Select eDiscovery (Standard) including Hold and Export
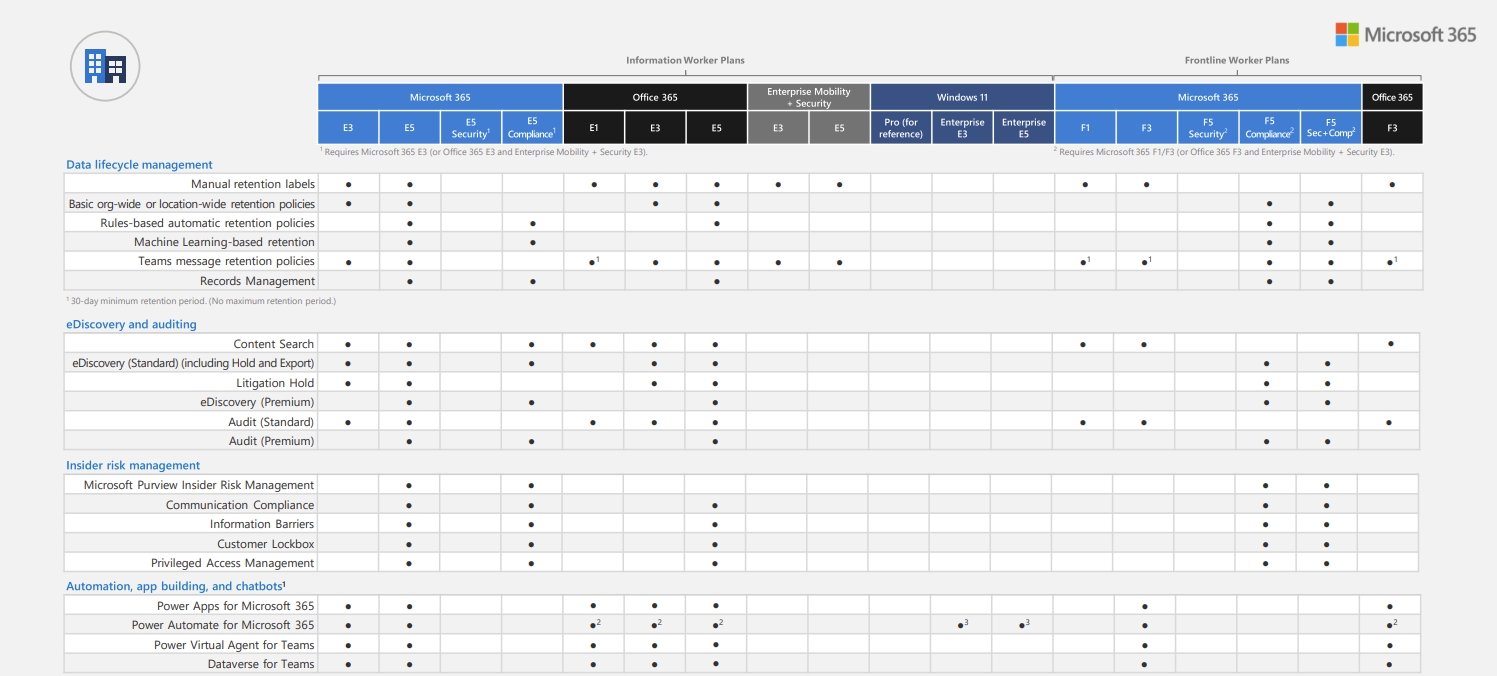 pyautogui.click(x=193, y=363)
